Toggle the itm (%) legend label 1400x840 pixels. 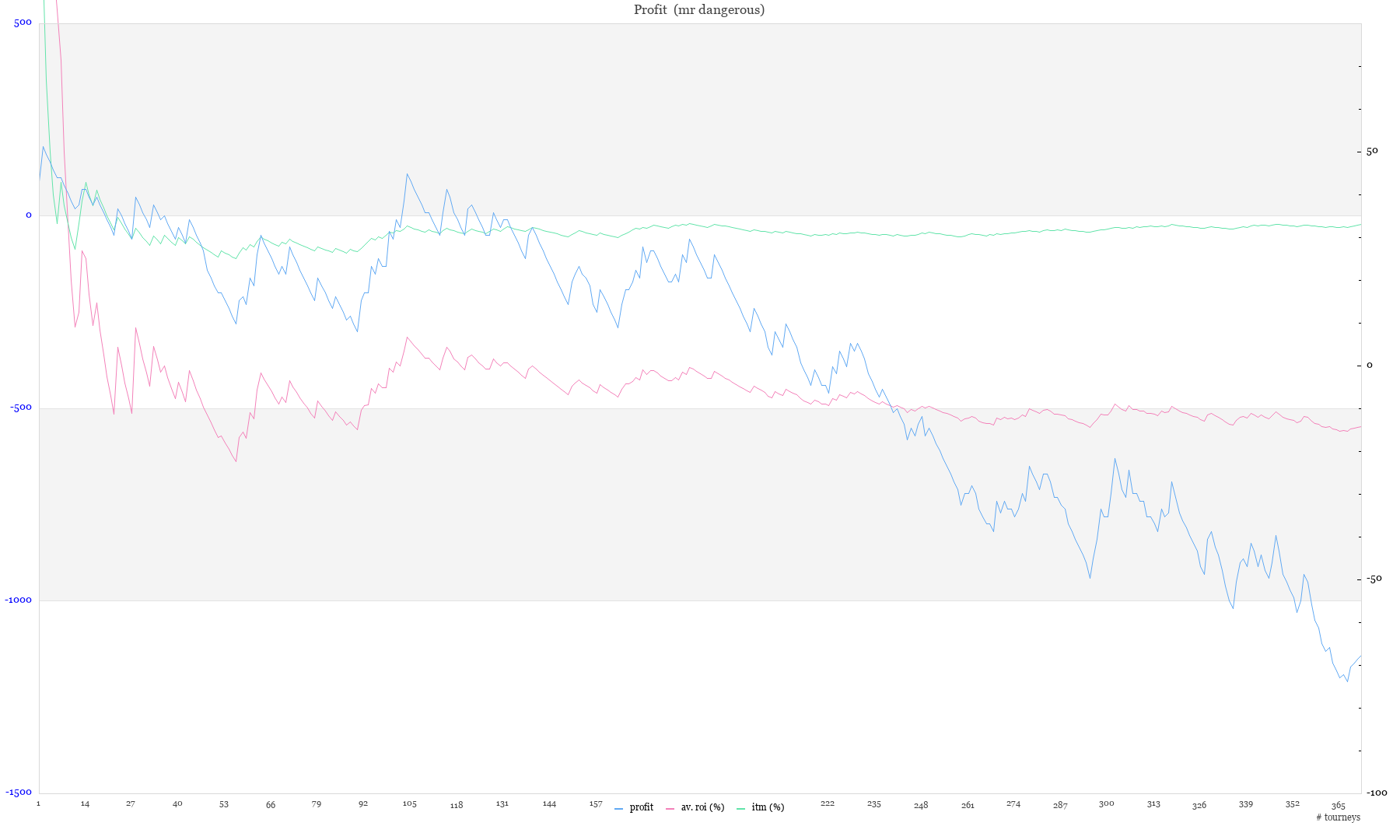coord(768,807)
